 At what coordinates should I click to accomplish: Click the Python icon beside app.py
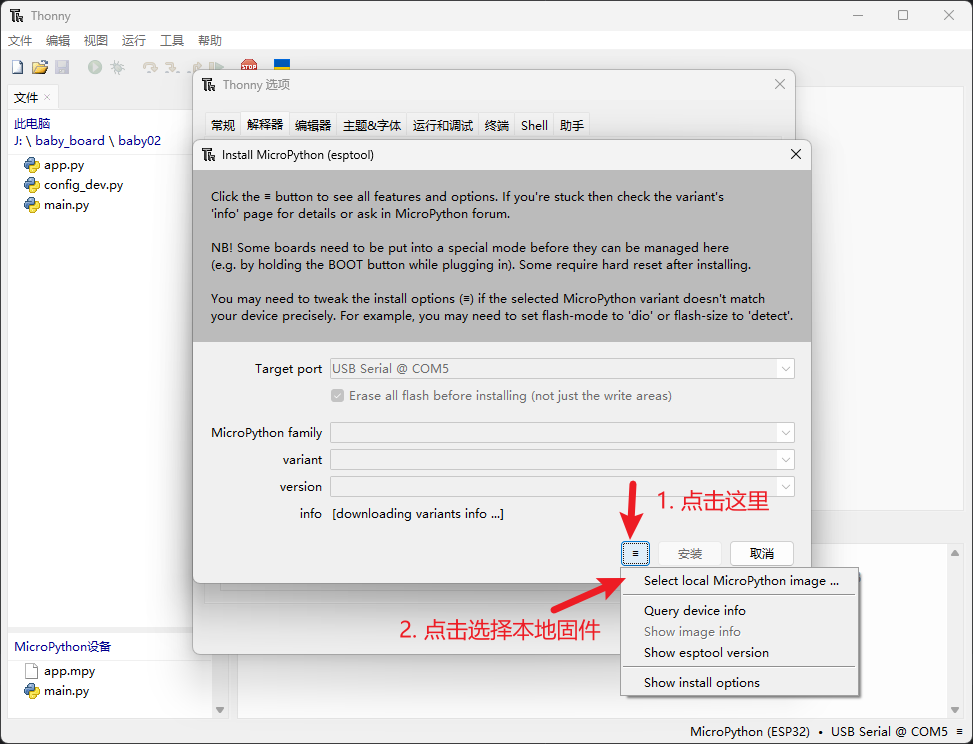(32, 164)
